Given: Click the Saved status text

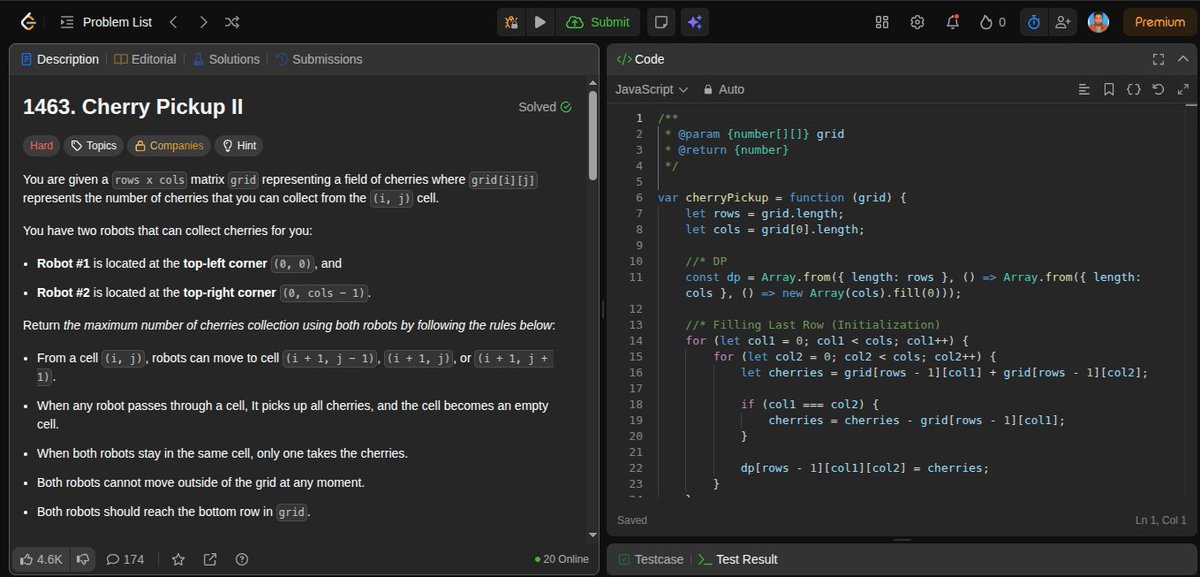Looking at the screenshot, I should click(x=632, y=520).
